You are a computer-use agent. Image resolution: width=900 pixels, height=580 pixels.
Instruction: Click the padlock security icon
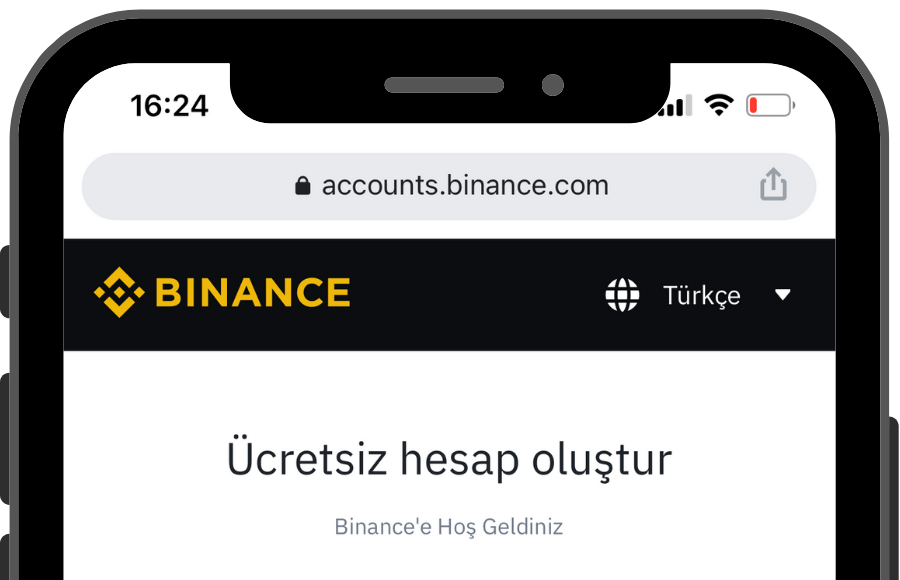point(302,185)
